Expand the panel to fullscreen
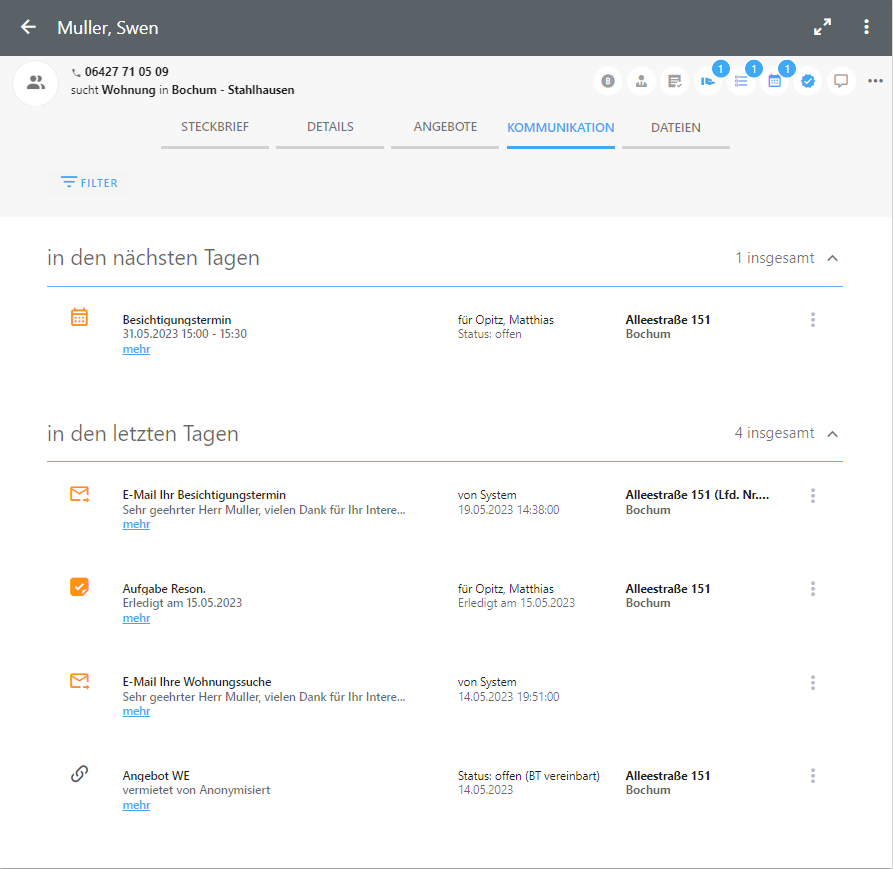Image resolution: width=893 pixels, height=869 pixels. tap(822, 27)
